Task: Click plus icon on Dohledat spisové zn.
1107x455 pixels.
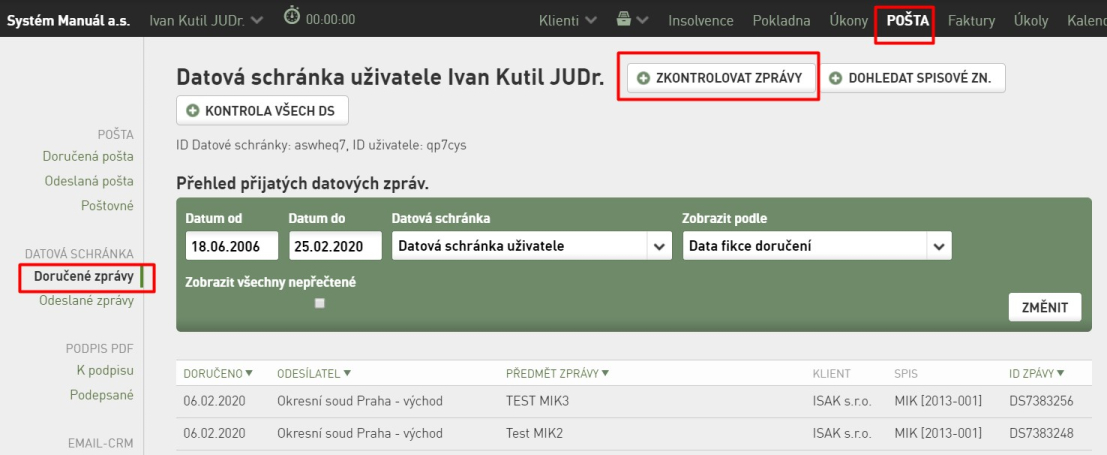Action: (836, 78)
